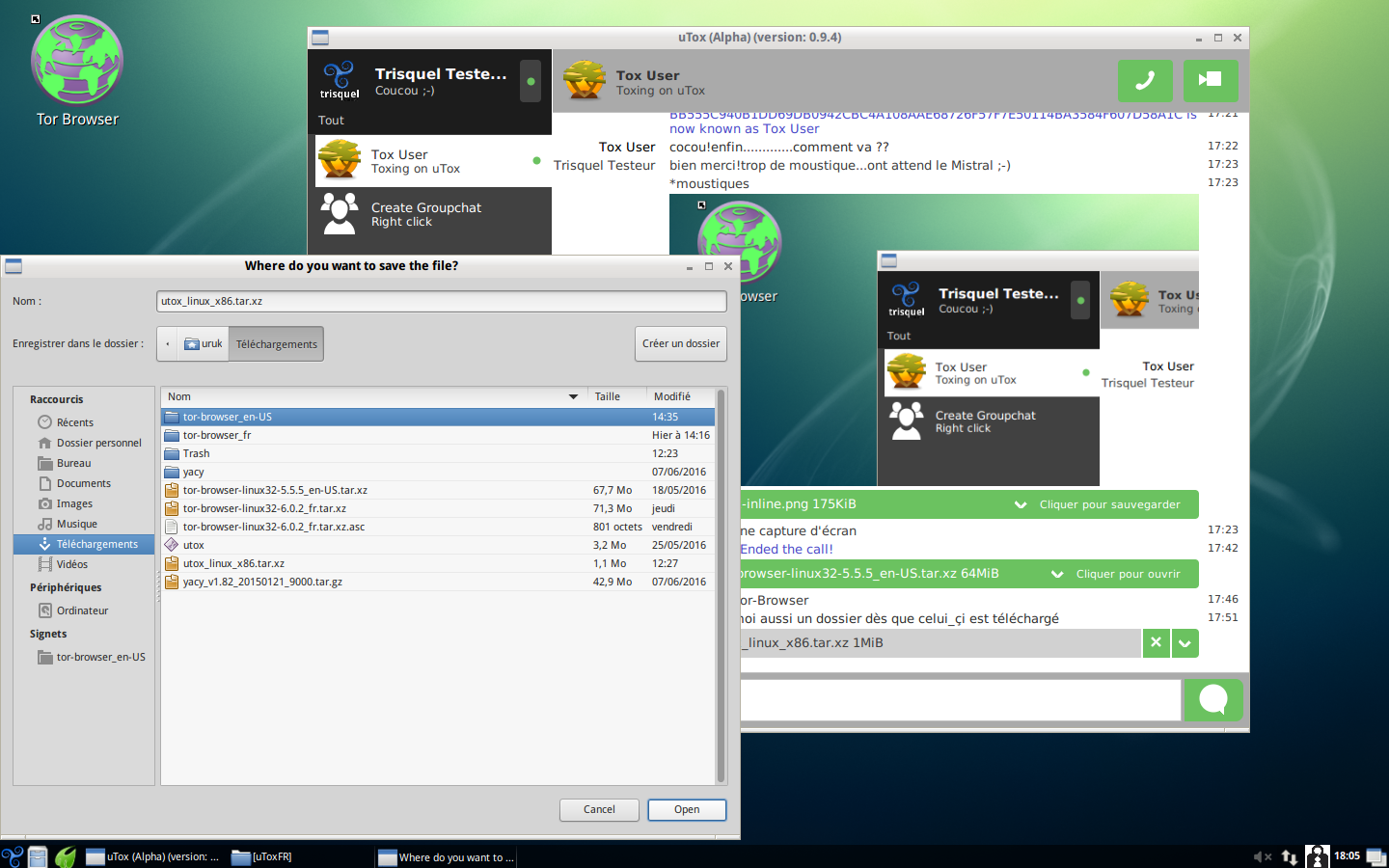Screen dimensions: 1389x868
Task: Open the Tor Browser desktop icon
Action: pyautogui.click(x=77, y=70)
